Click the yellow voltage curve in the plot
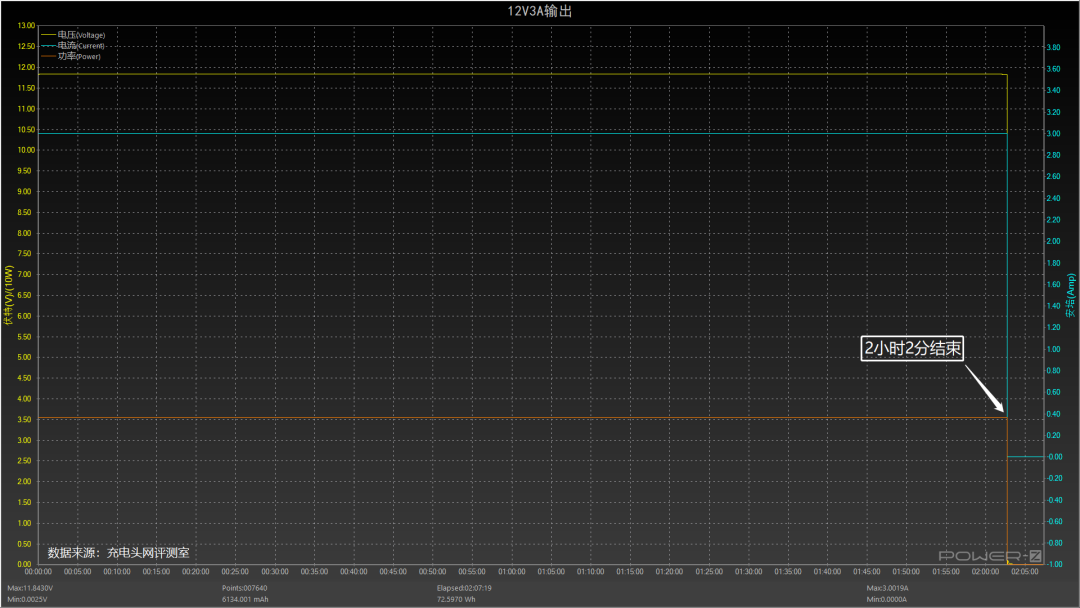 [523, 74]
